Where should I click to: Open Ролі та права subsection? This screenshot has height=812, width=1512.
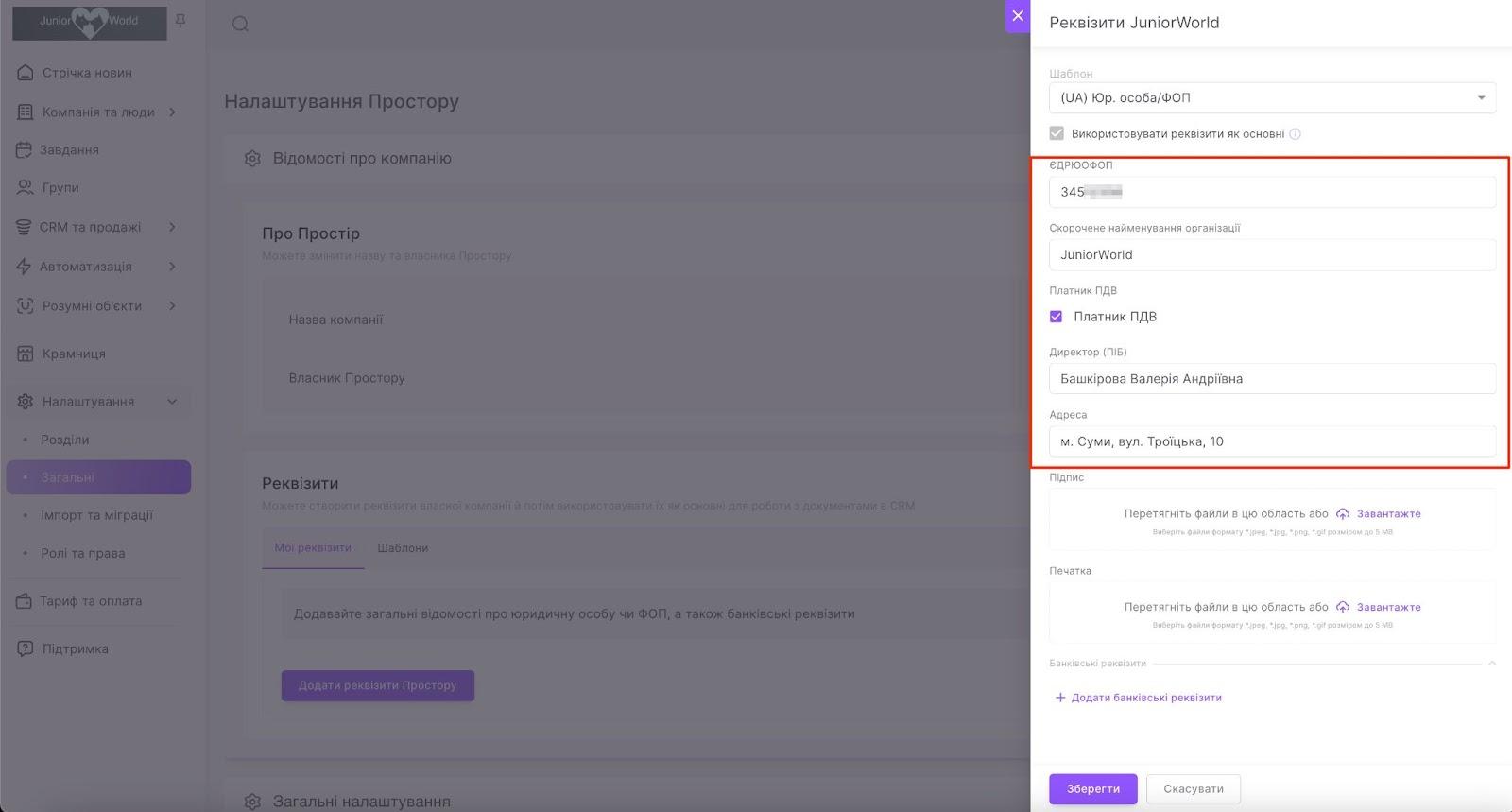click(83, 553)
